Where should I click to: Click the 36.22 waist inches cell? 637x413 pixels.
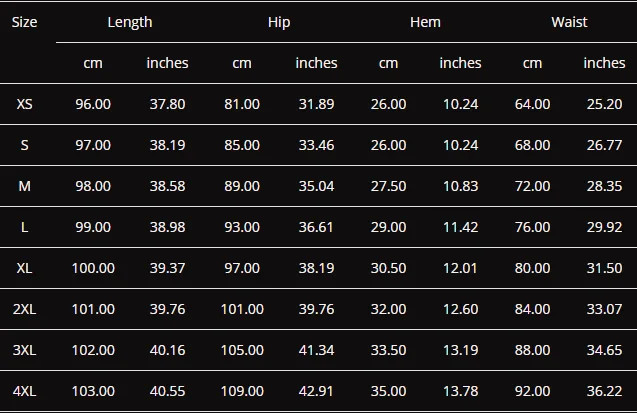[604, 391]
